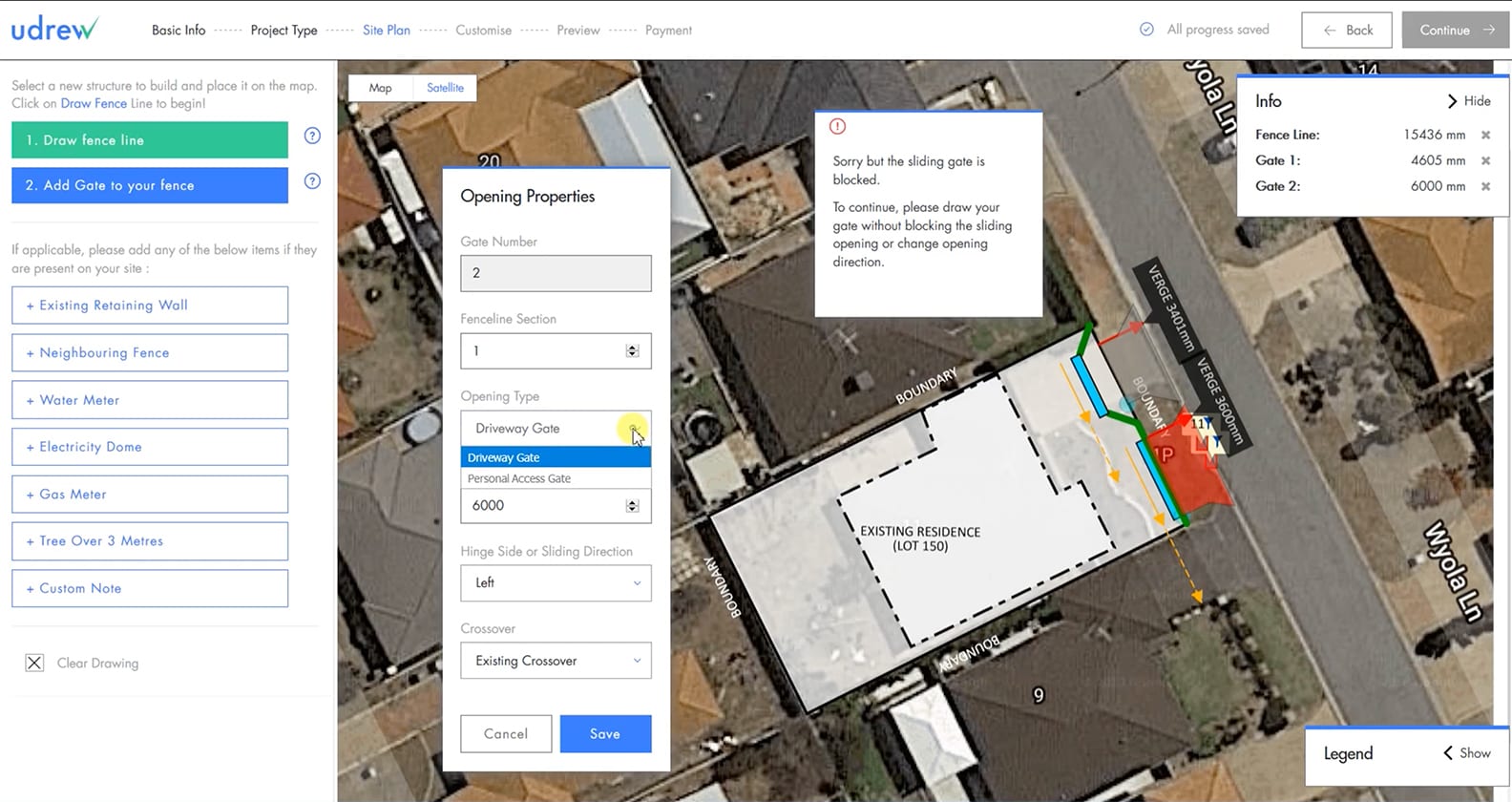1512x802 pixels.
Task: Add Existing Retaining Wall item
Action: (x=150, y=306)
